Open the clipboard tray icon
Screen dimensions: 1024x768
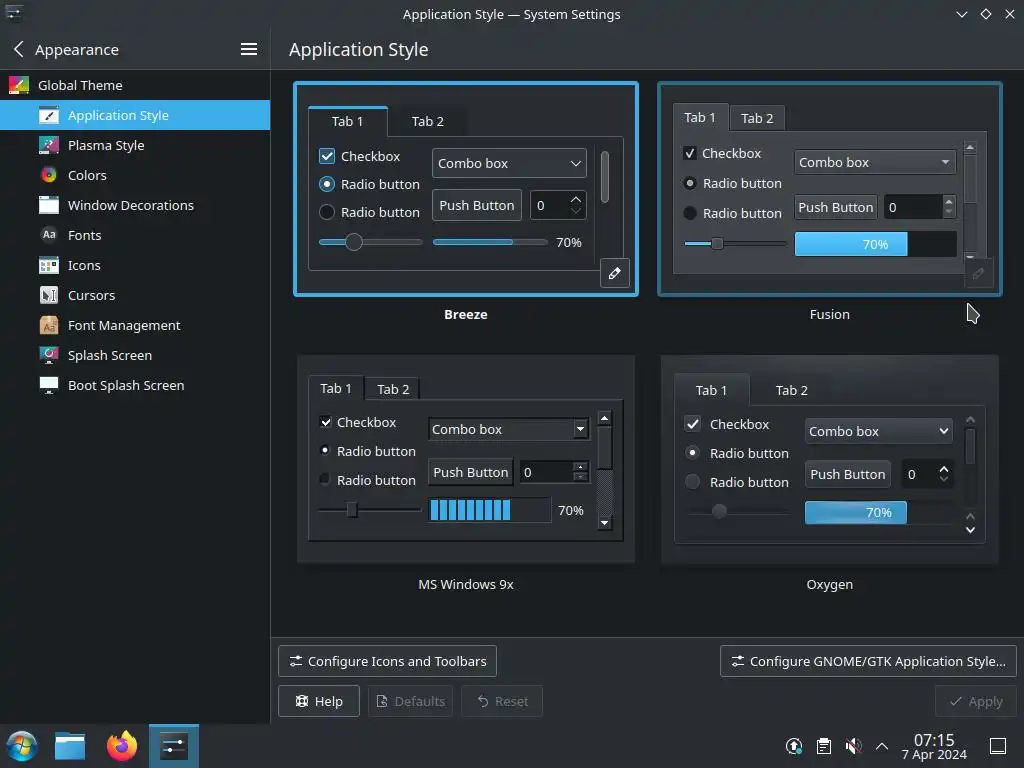tap(824, 746)
